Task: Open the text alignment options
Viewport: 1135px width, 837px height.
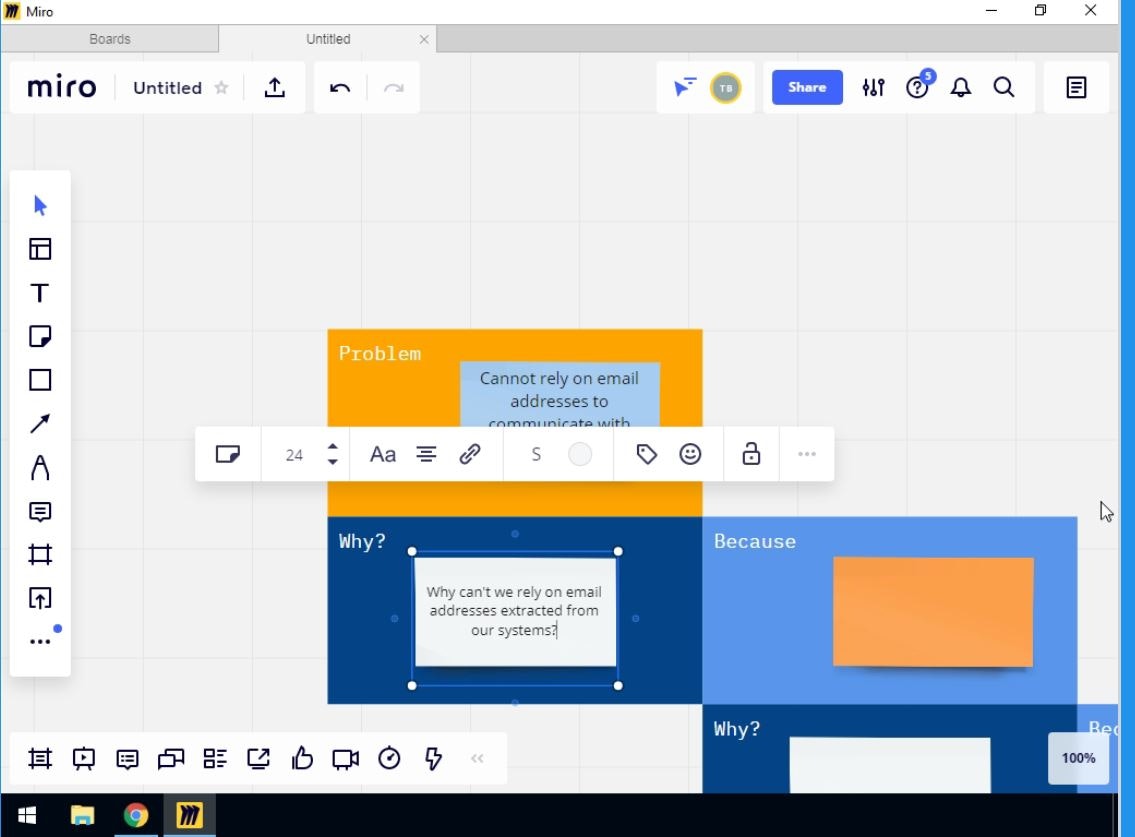Action: [x=426, y=454]
